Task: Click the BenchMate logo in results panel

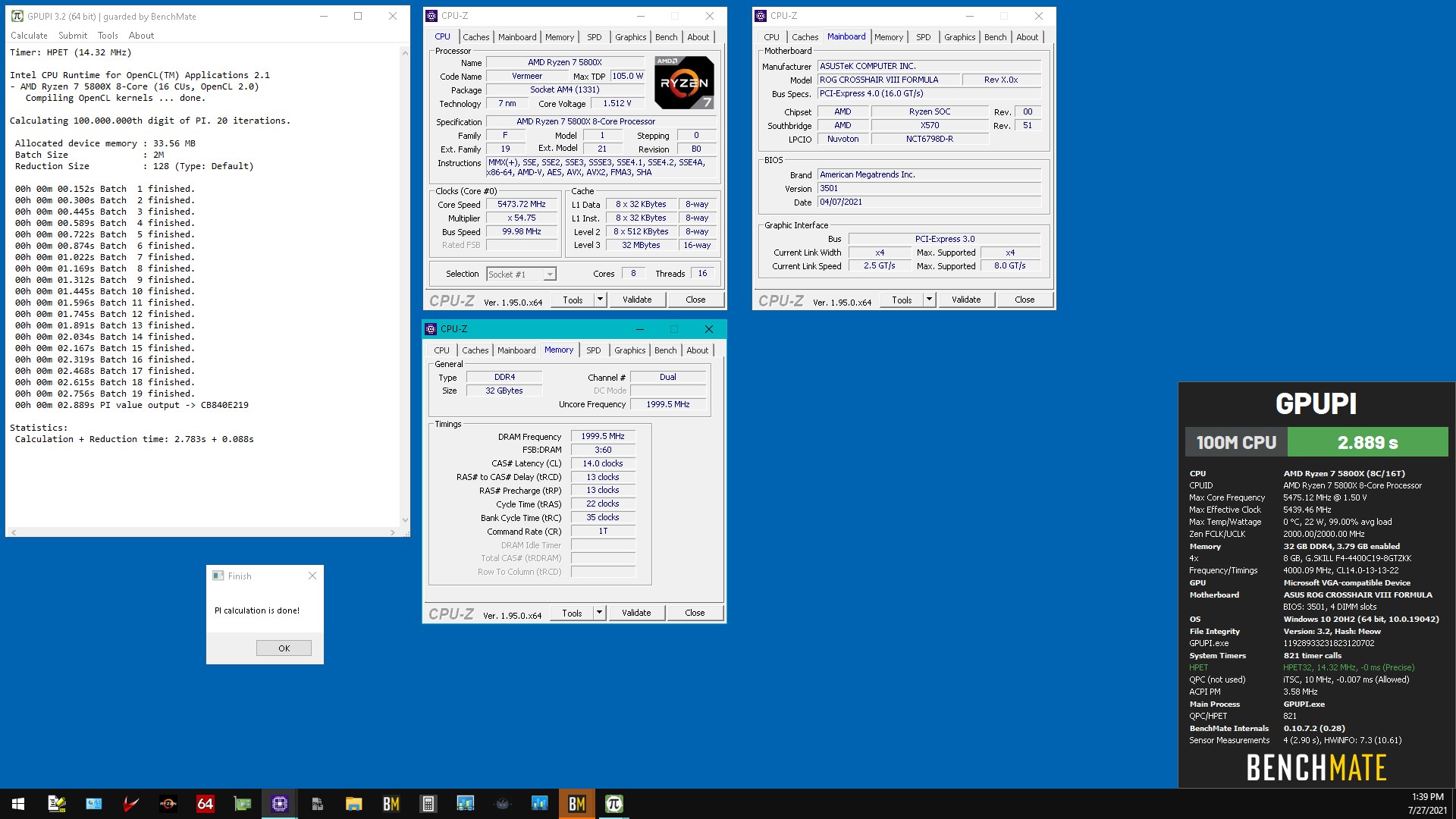Action: click(1316, 768)
